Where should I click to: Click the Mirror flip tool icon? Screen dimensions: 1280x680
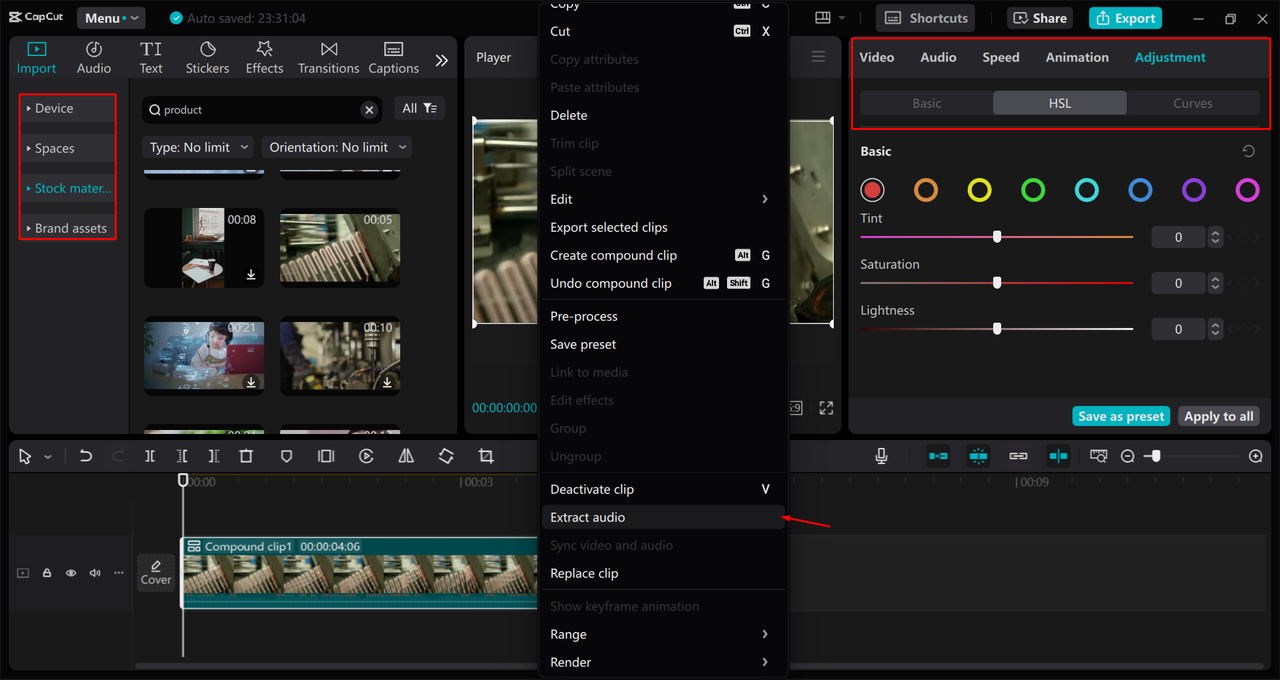coord(406,456)
